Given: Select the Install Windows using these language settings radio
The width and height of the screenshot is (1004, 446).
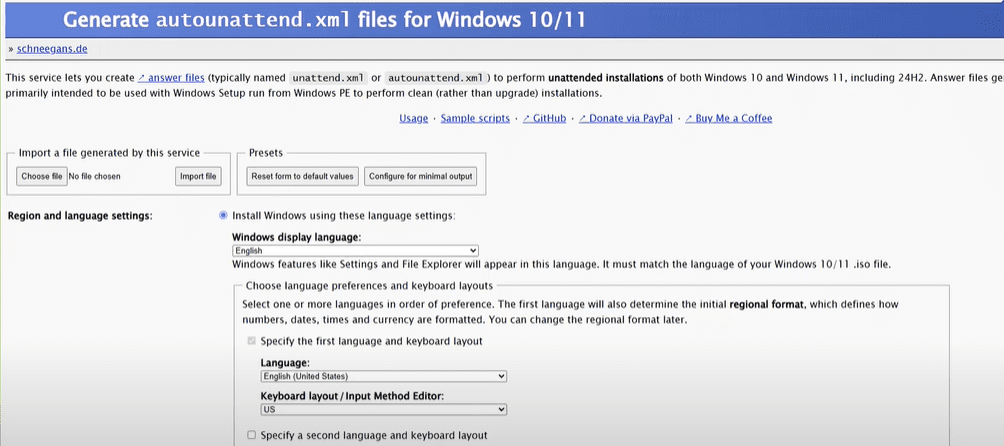Looking at the screenshot, I should pos(223,215).
